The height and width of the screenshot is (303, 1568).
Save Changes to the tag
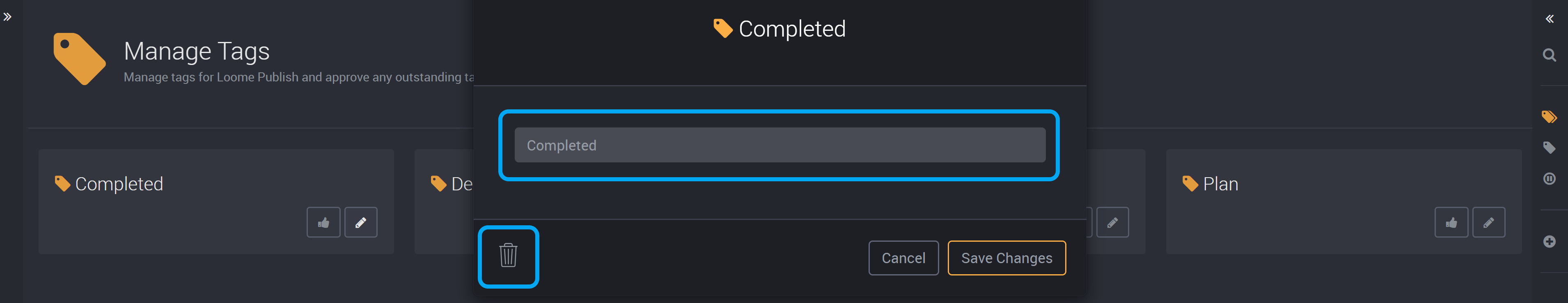click(x=1006, y=258)
